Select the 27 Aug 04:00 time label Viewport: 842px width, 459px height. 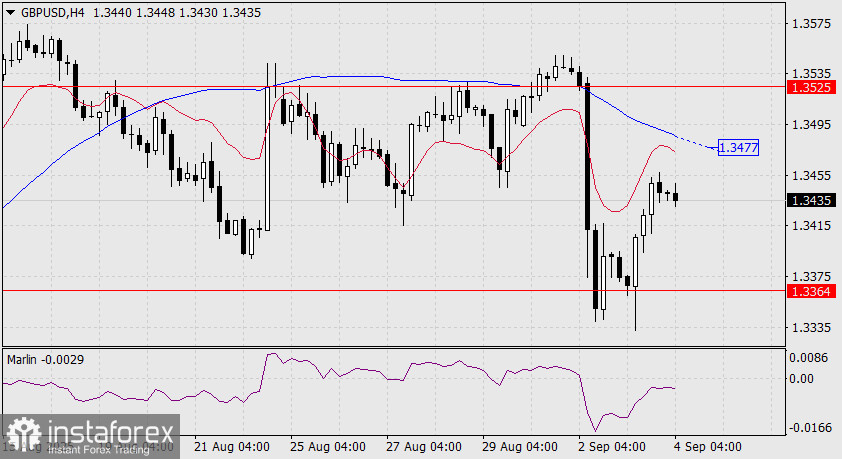click(x=424, y=447)
